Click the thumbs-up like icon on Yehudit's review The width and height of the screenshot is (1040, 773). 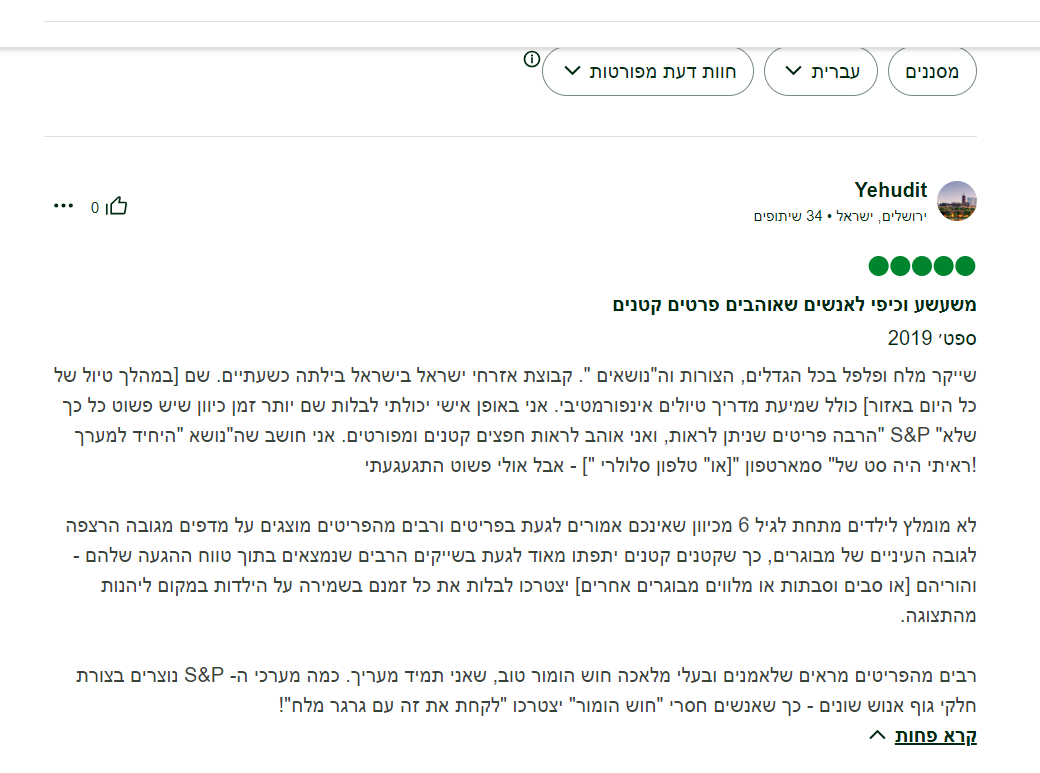(118, 204)
